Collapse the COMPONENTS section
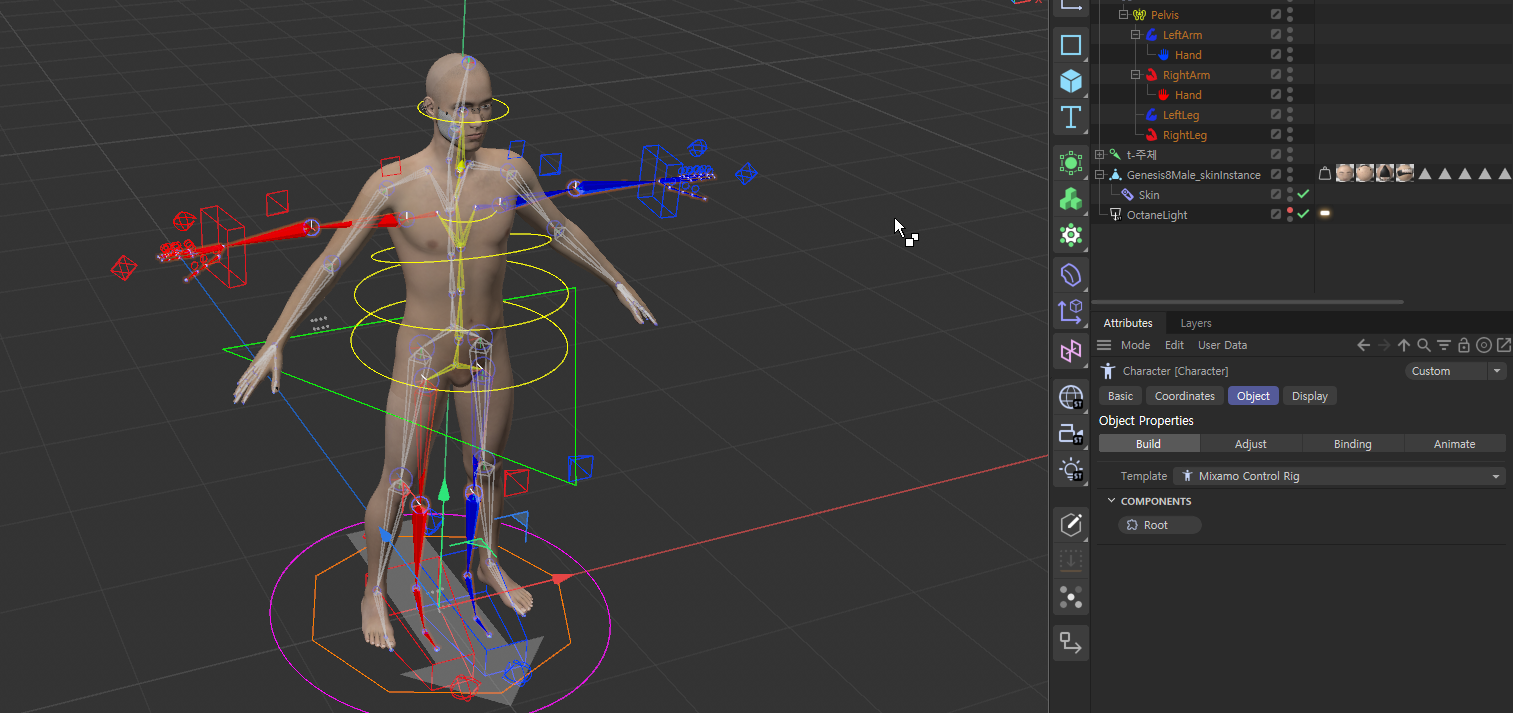 [1111, 501]
